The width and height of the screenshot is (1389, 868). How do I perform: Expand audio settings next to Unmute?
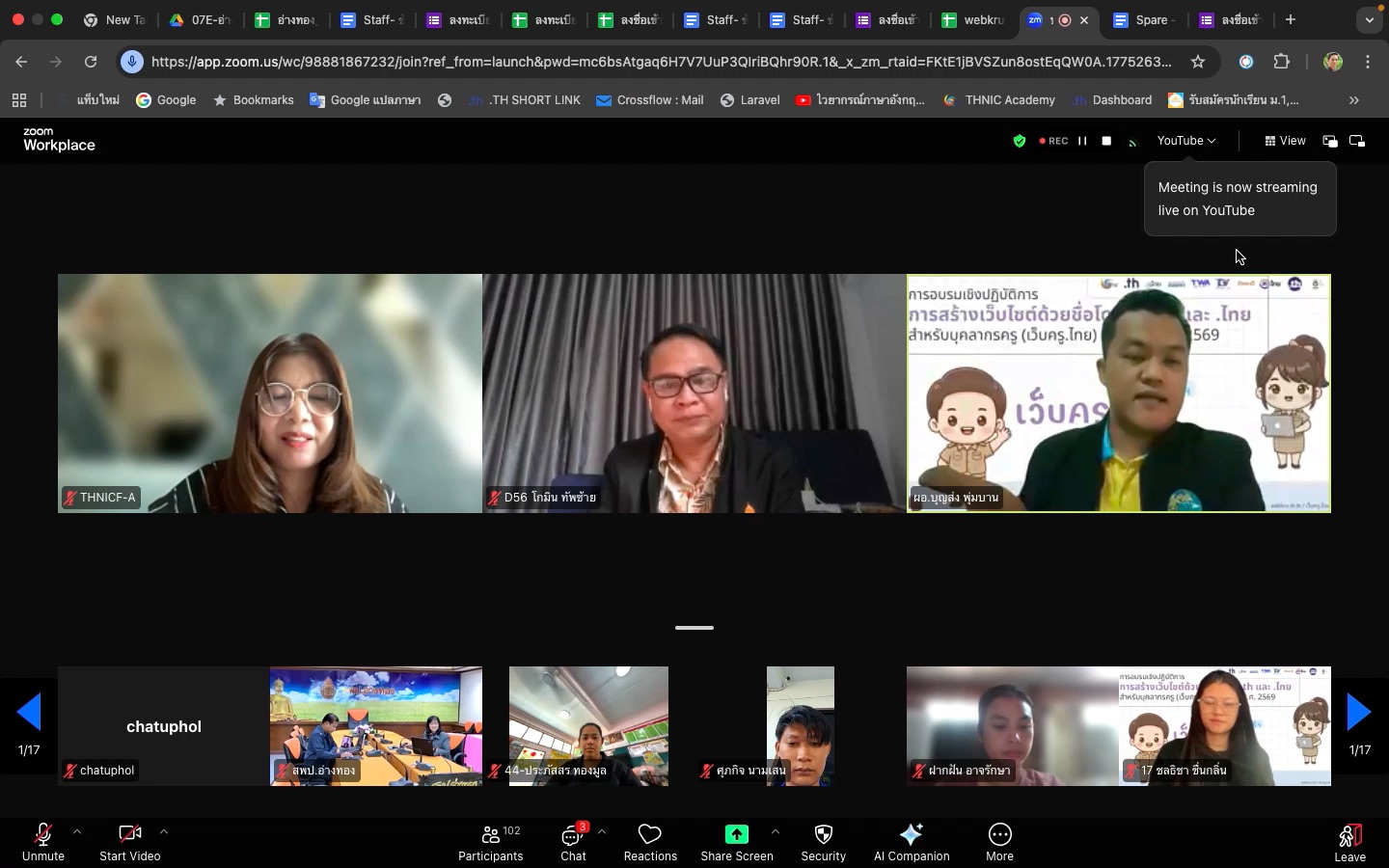(76, 832)
